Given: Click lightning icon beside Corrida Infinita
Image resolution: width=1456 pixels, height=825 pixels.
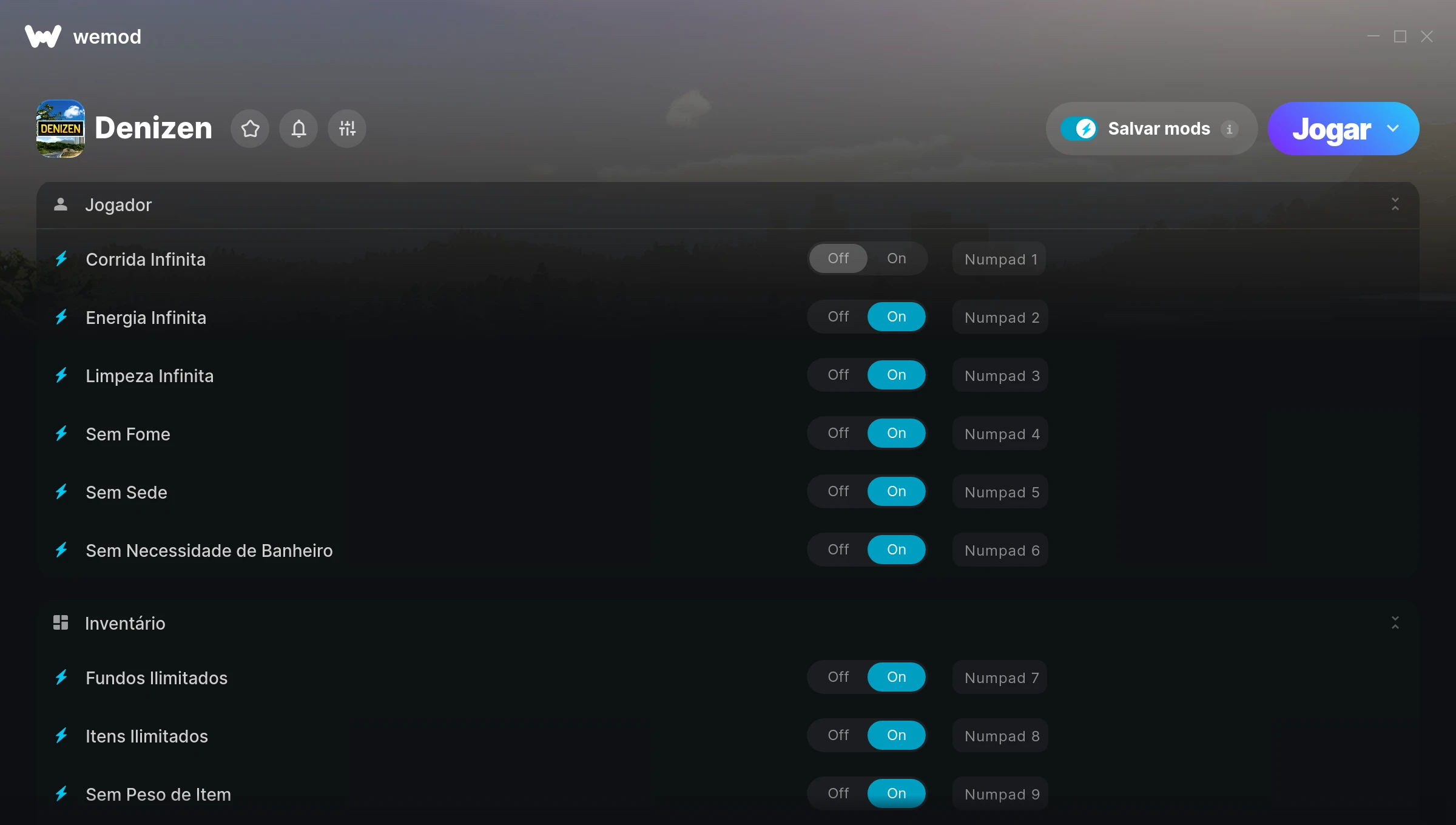Looking at the screenshot, I should (x=61, y=259).
